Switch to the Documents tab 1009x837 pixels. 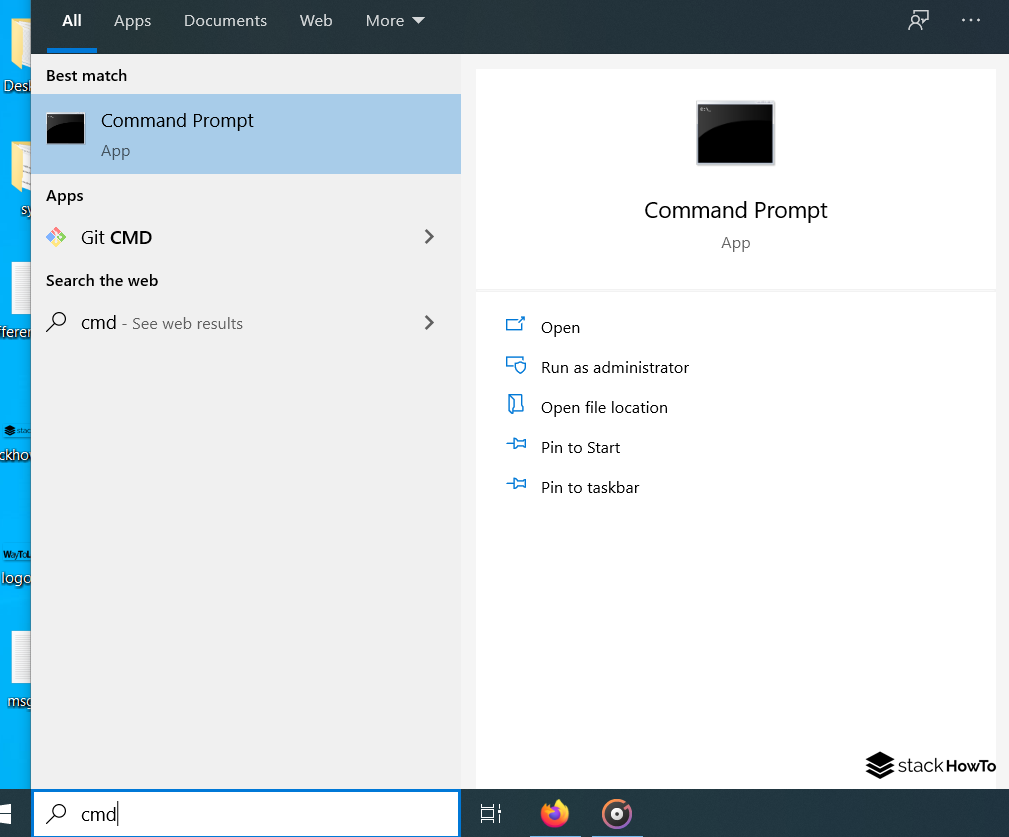click(225, 20)
